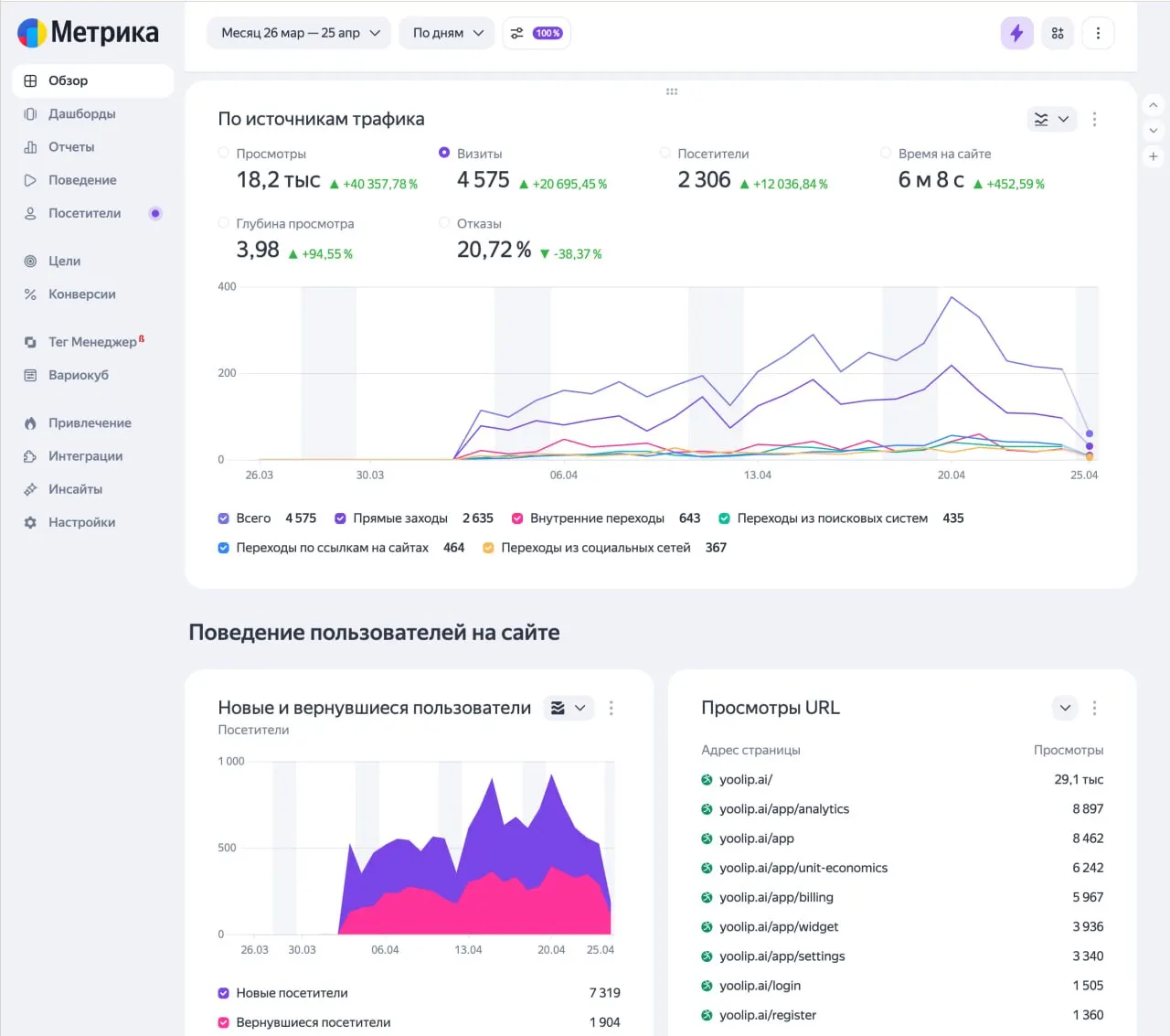Click the Дашборды sidebar icon
This screenshot has height=1036, width=1170.
(30, 114)
